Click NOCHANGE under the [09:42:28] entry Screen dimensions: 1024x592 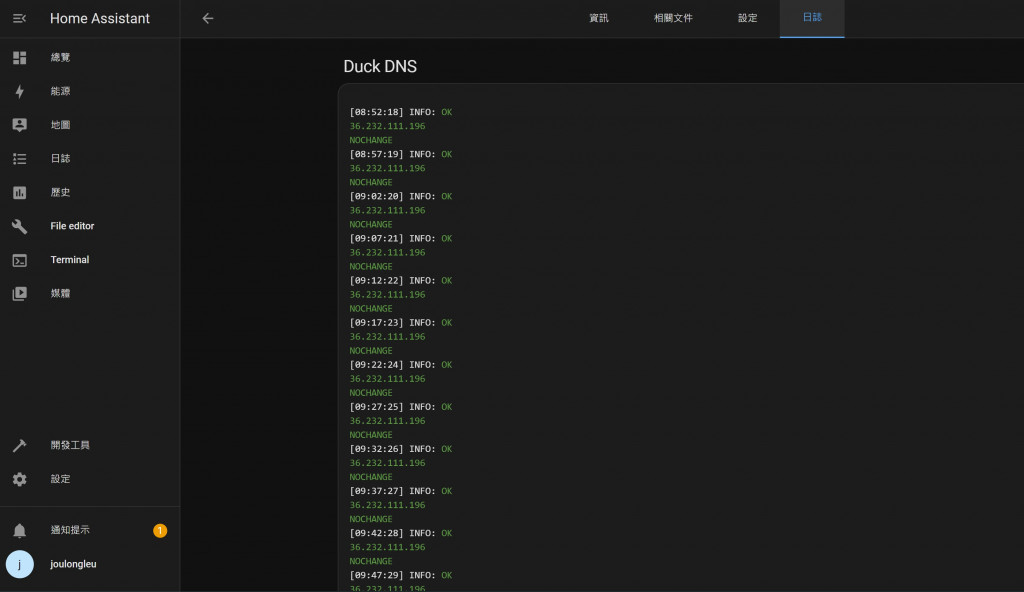pyautogui.click(x=371, y=561)
